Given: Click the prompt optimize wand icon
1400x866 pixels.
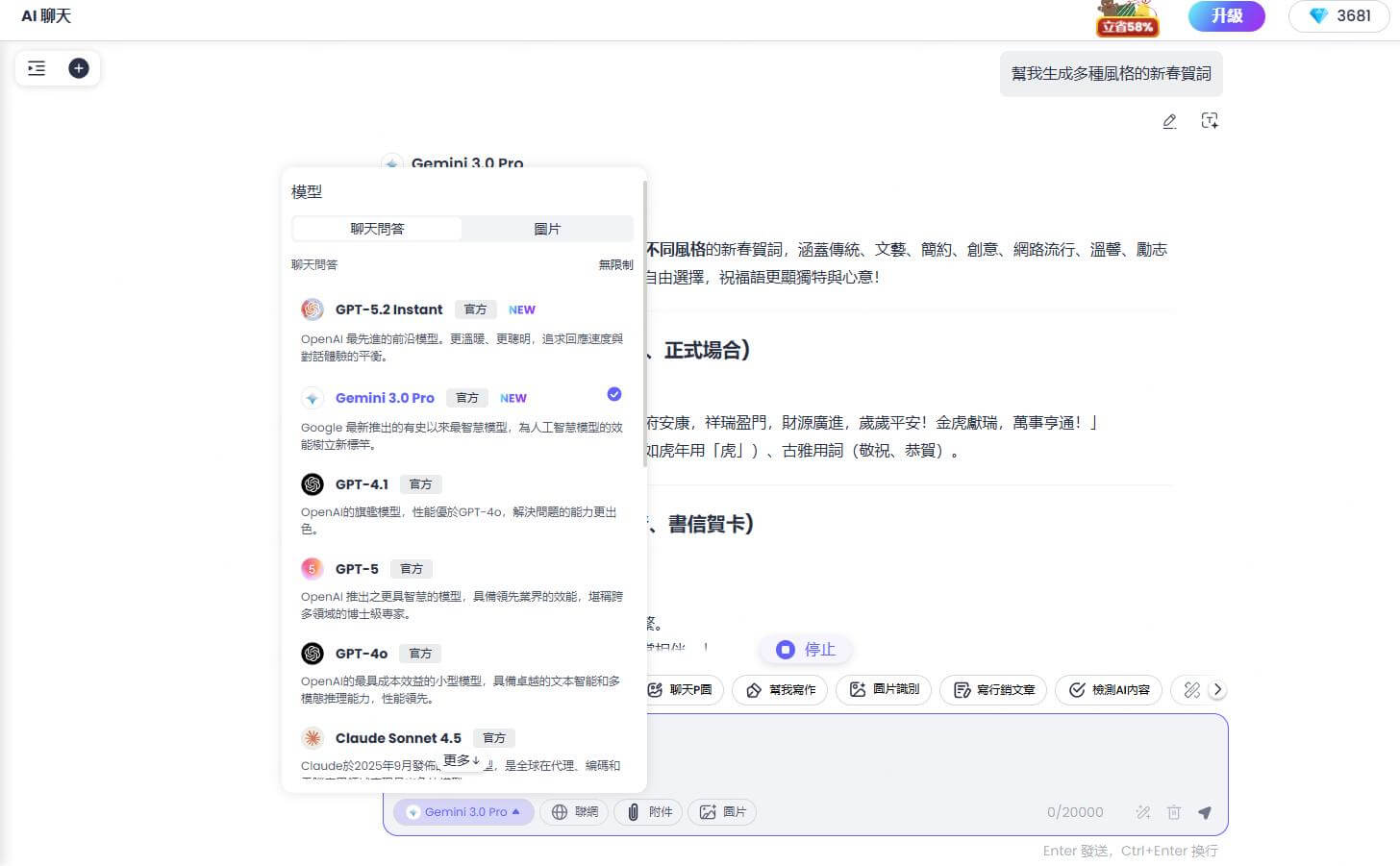Looking at the screenshot, I should [1143, 813].
